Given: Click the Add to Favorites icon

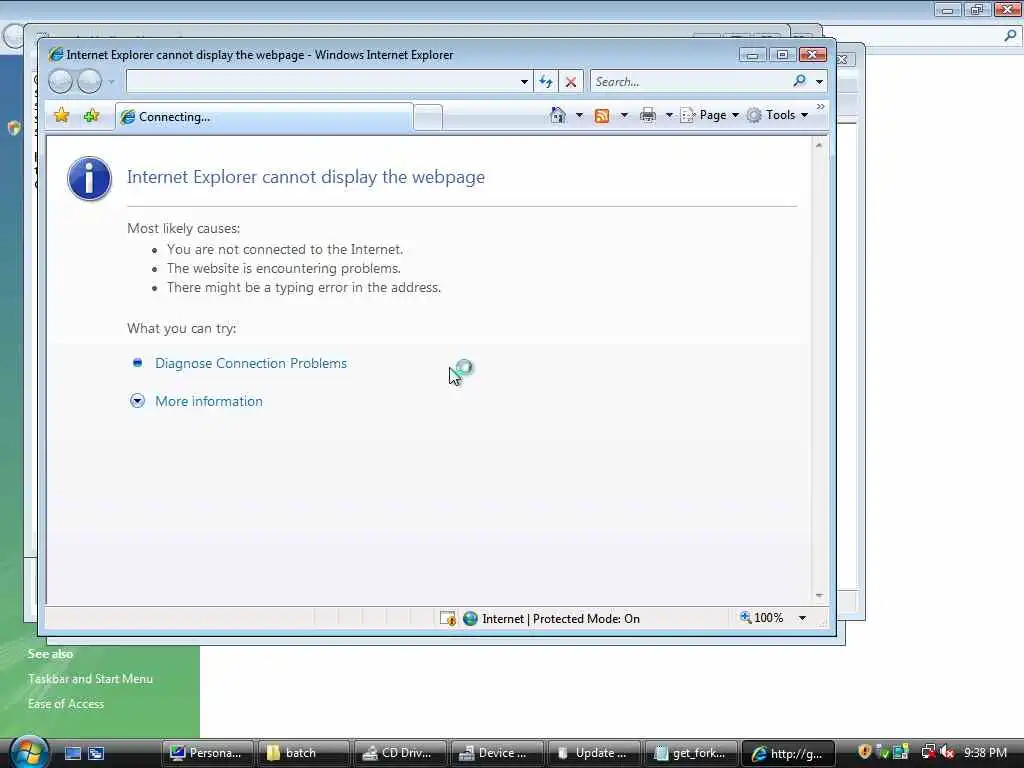Looking at the screenshot, I should pos(91,116).
